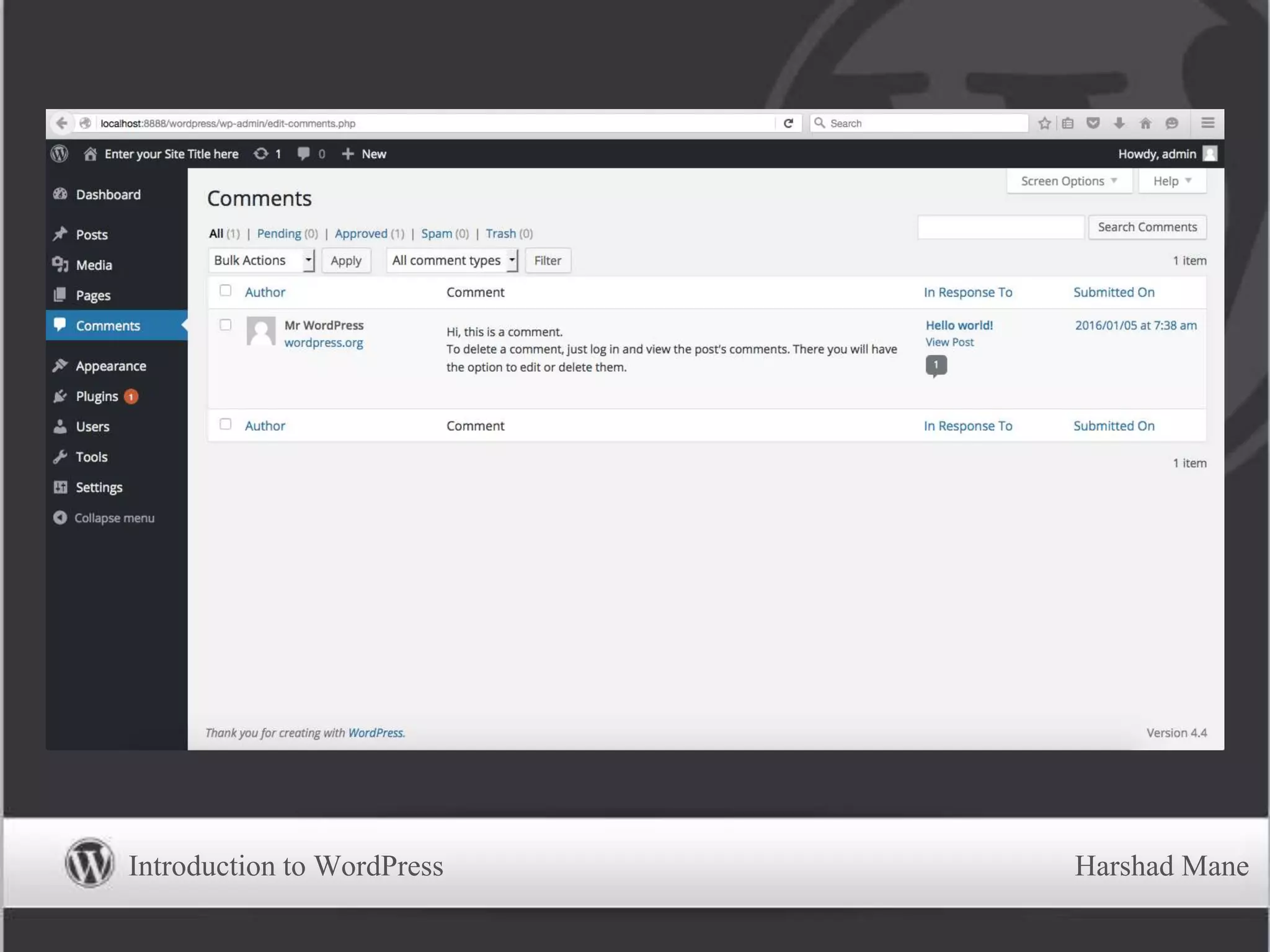This screenshot has height=952, width=1270.
Task: Select the All comments filter
Action: point(216,233)
